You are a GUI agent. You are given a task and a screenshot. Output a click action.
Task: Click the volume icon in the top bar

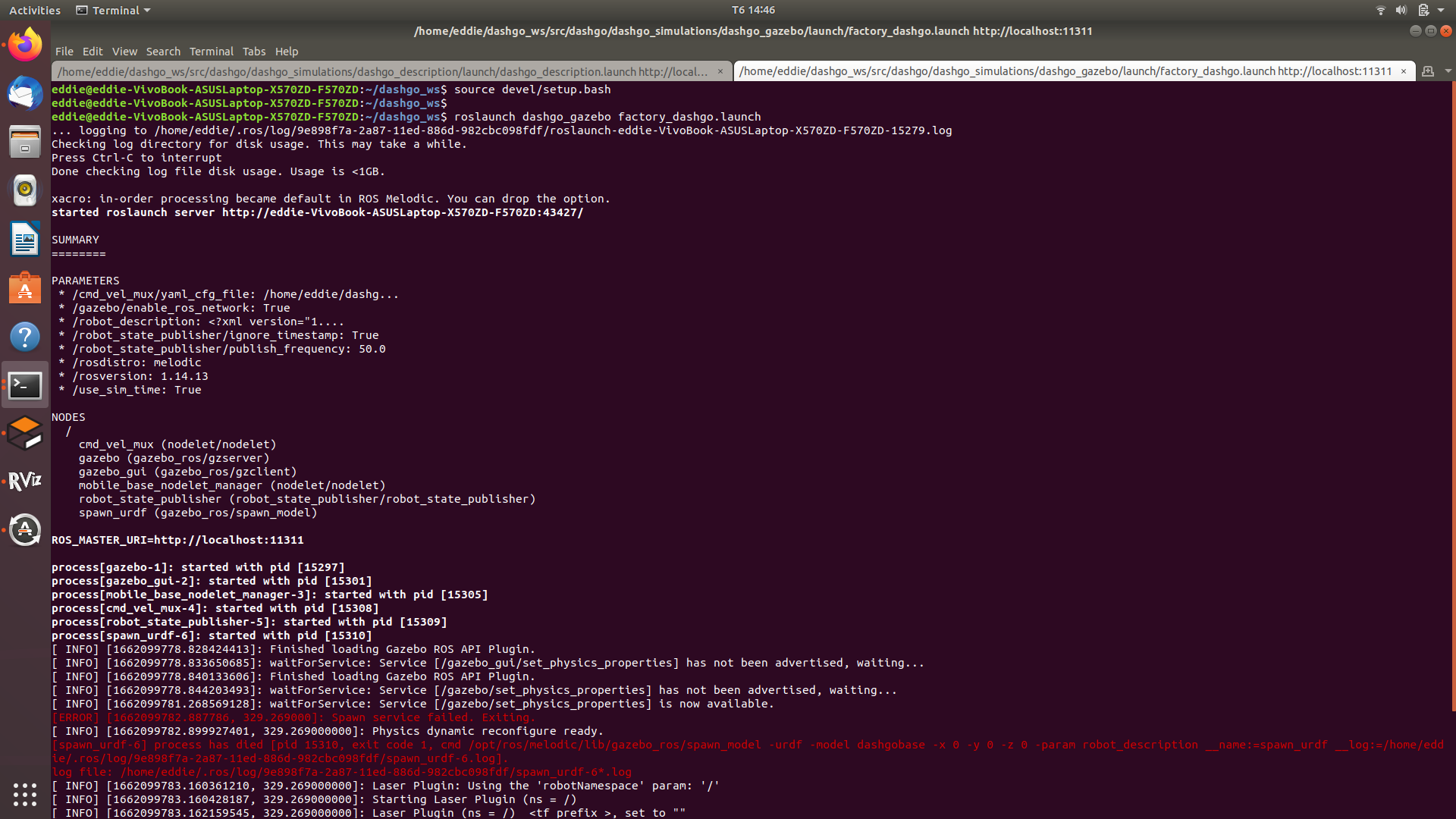click(x=1400, y=10)
